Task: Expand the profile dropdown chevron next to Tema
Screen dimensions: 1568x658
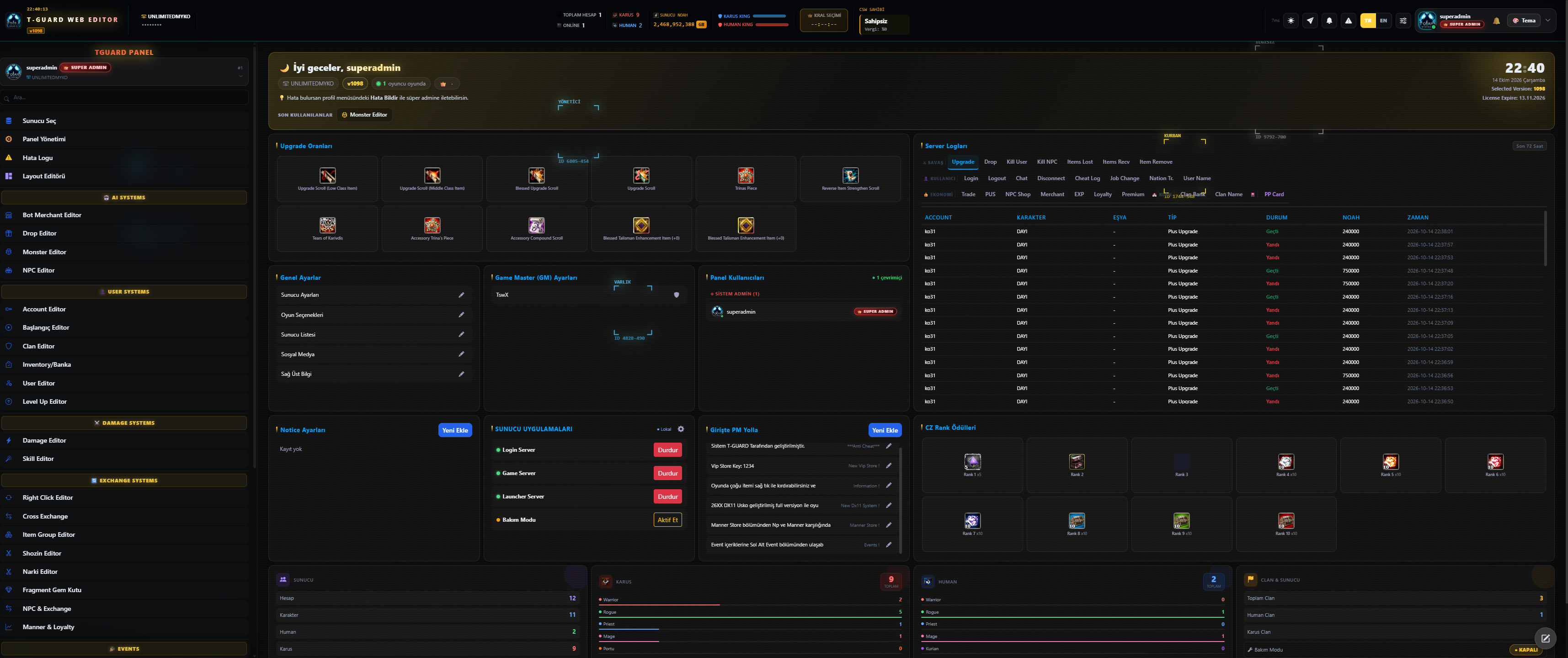Action: click(x=1548, y=21)
